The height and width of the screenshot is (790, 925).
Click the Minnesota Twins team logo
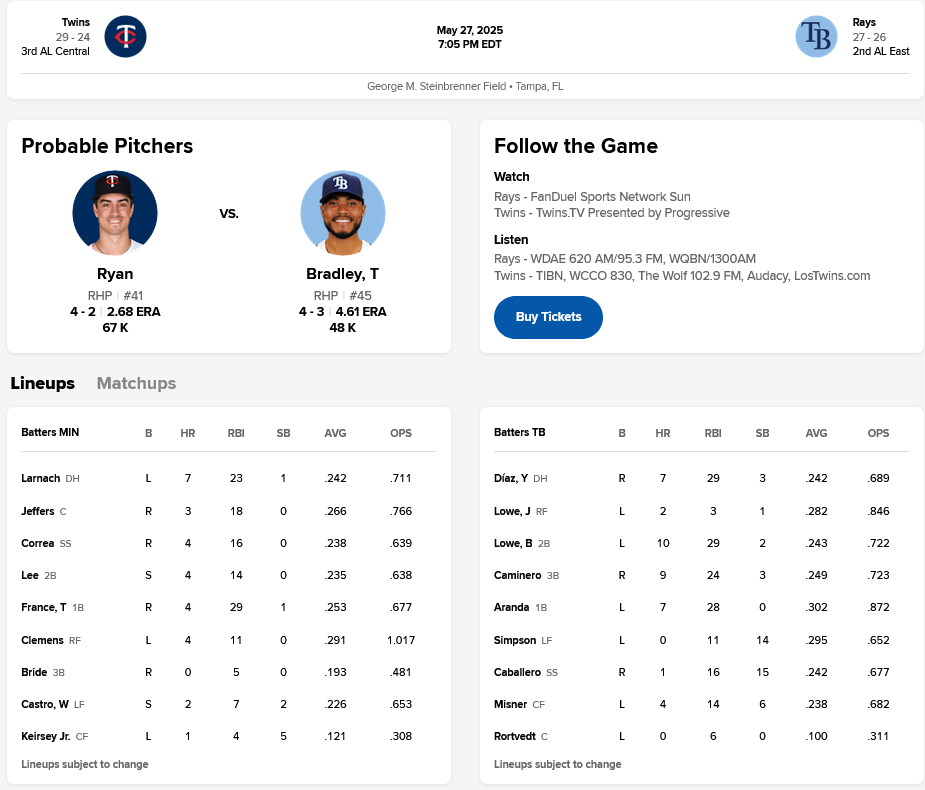126,37
